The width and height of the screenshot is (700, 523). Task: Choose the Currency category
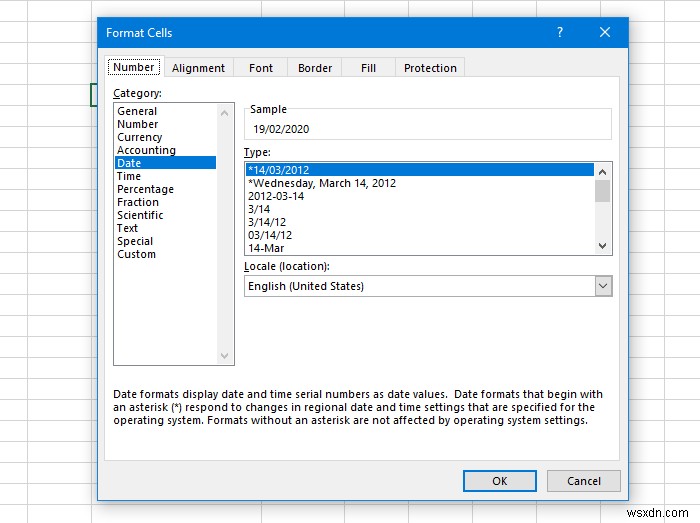pyautogui.click(x=166, y=137)
